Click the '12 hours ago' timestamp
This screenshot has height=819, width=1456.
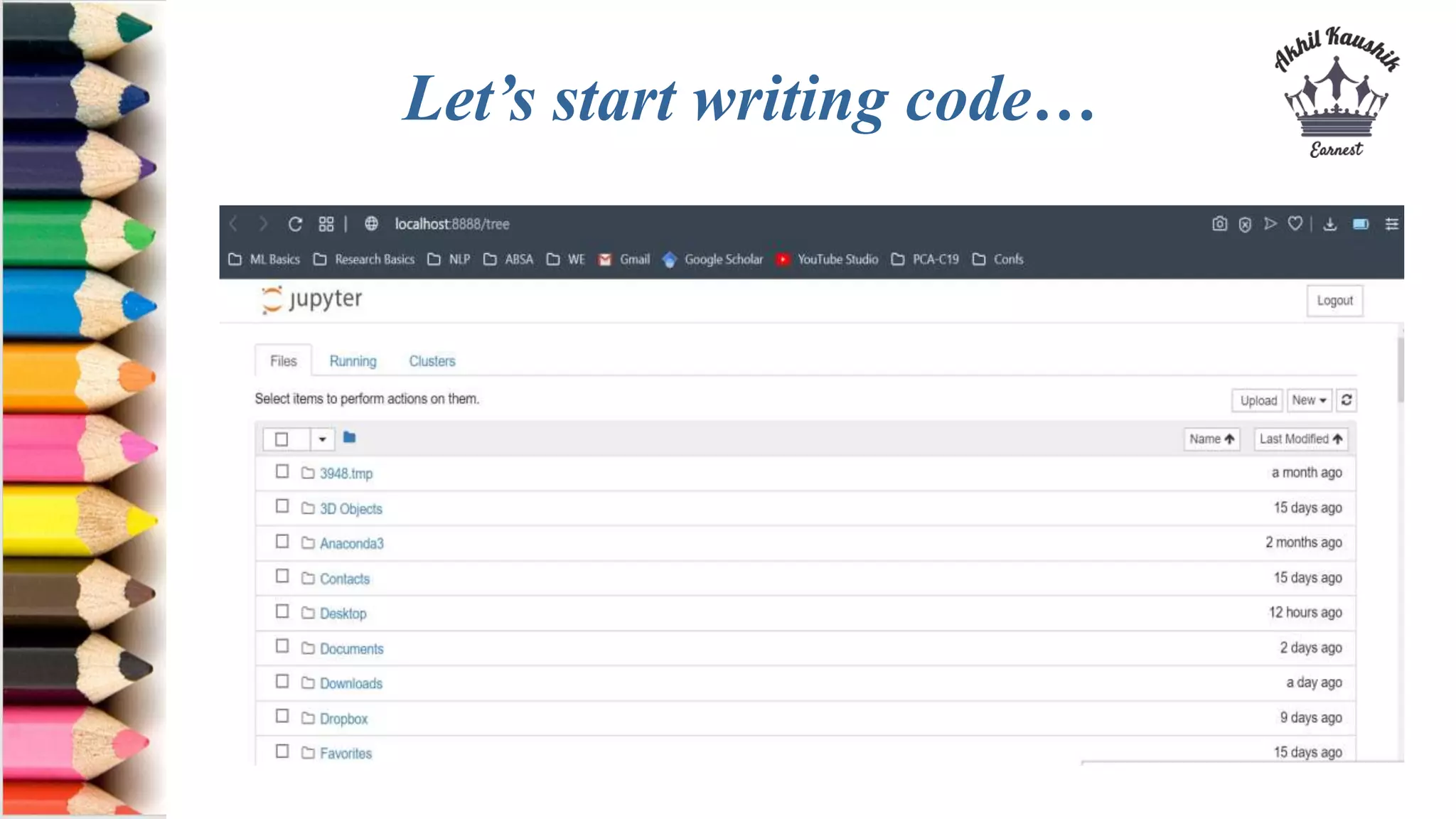1305,612
